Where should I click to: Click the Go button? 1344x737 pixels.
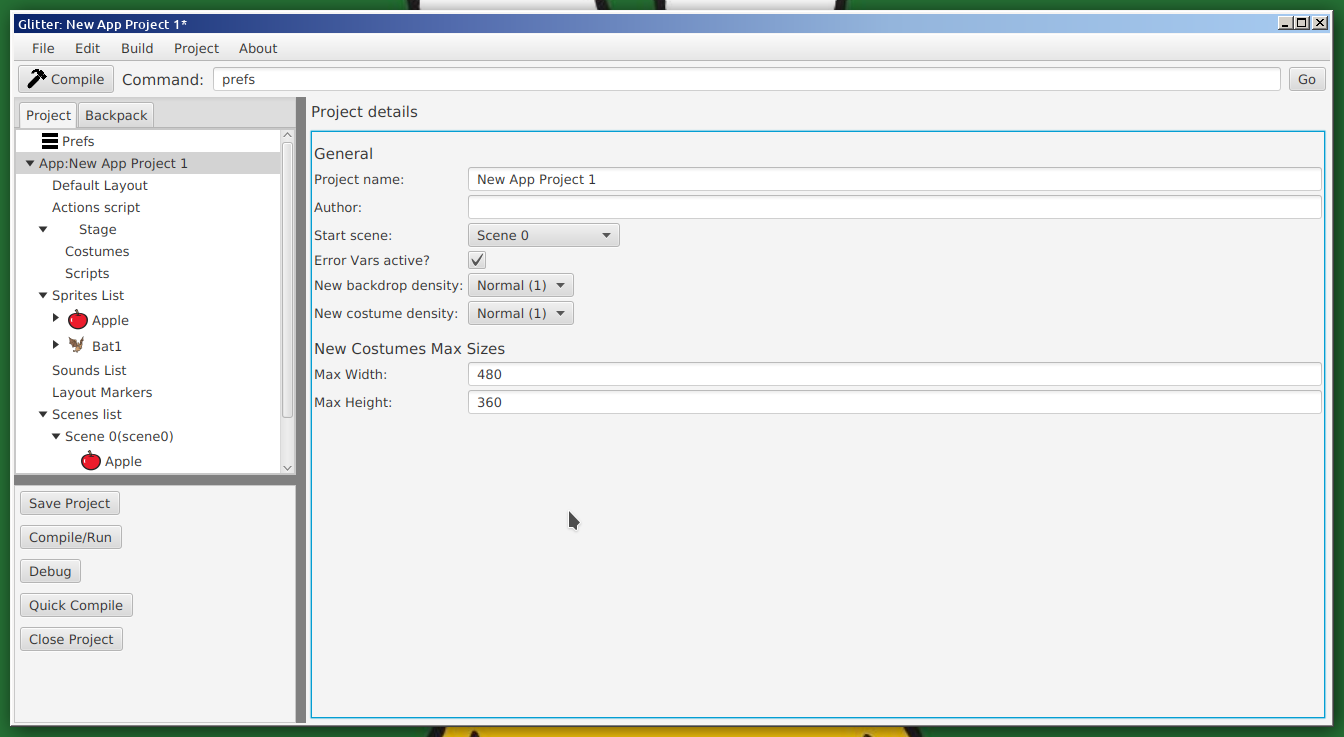coord(1306,79)
